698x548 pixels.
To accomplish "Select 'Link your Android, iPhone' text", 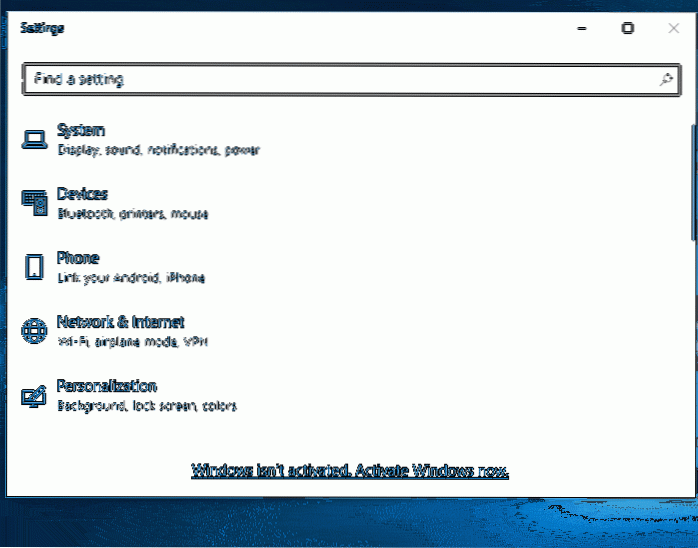I will [x=130, y=278].
